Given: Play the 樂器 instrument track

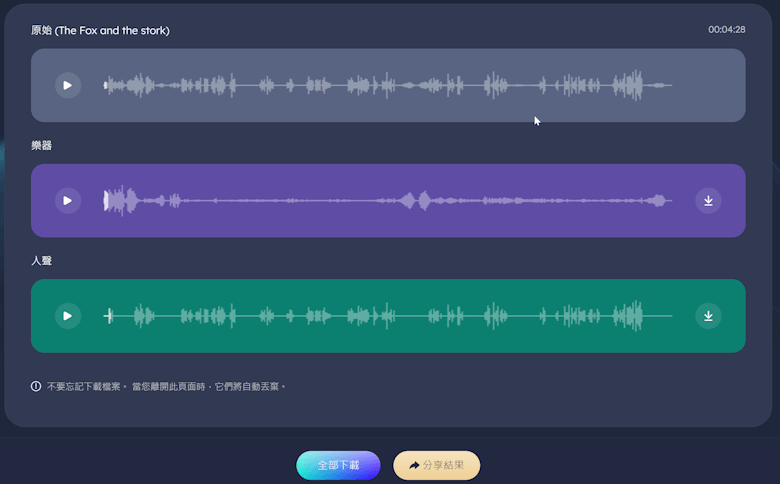Looking at the screenshot, I should pyautogui.click(x=68, y=200).
